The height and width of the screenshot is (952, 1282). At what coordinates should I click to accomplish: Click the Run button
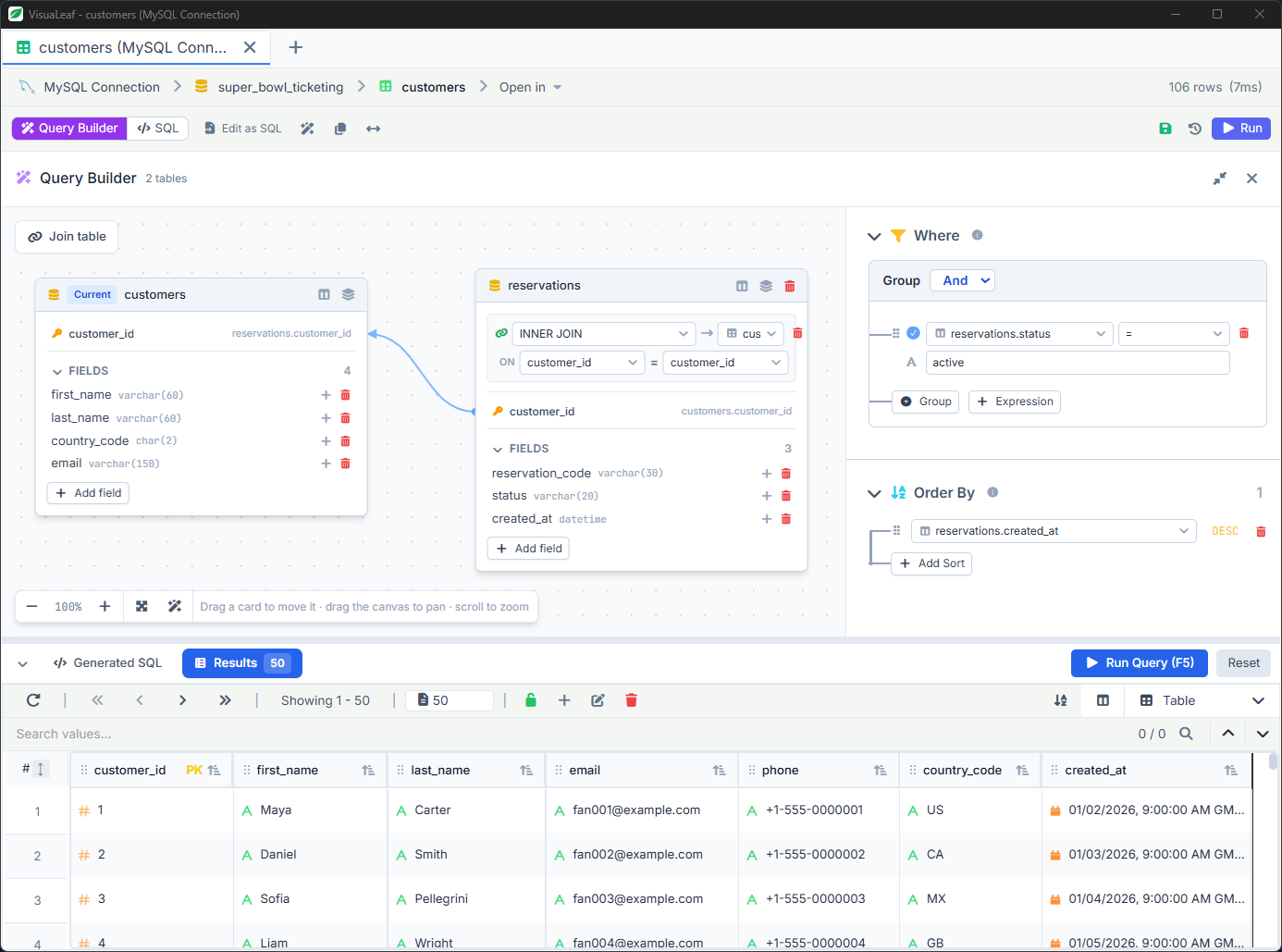coord(1241,129)
